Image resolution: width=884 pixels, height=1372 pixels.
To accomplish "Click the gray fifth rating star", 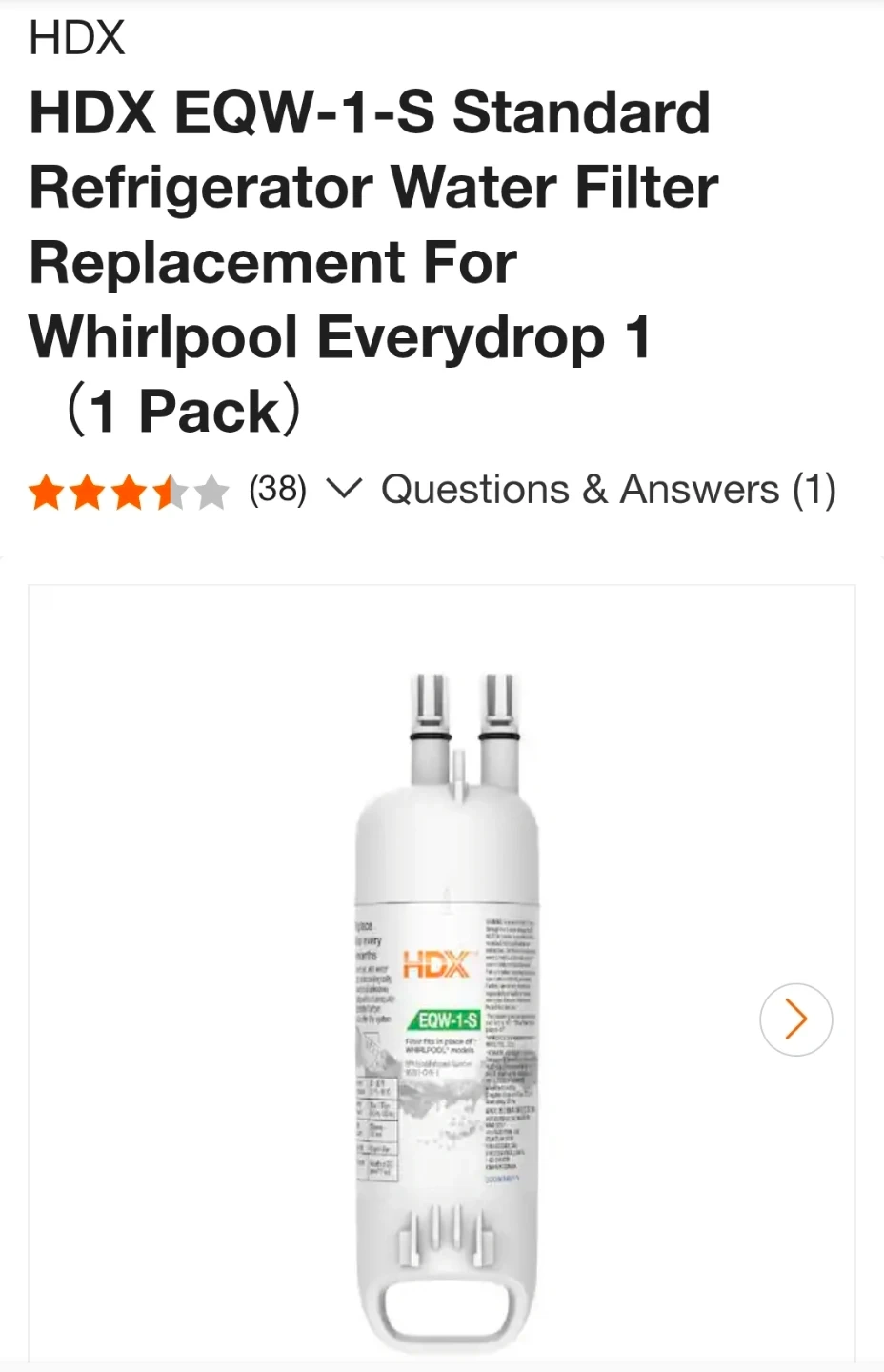I will [211, 493].
